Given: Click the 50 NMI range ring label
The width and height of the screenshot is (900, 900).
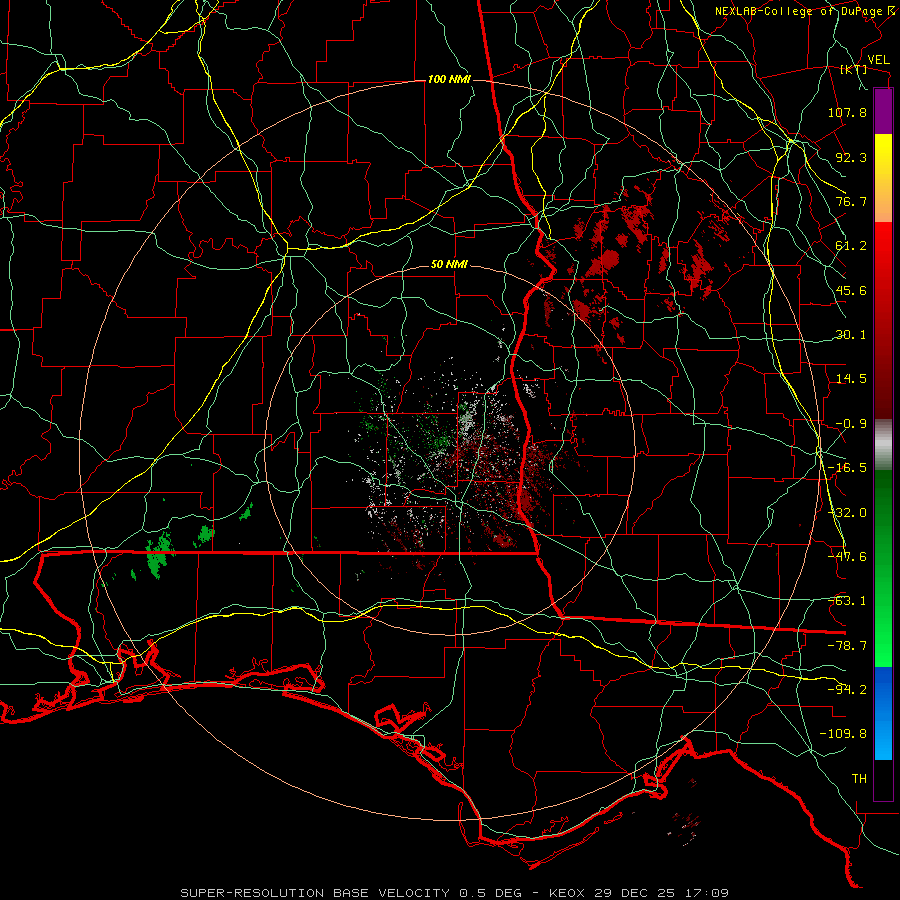Looking at the screenshot, I should point(449,265).
